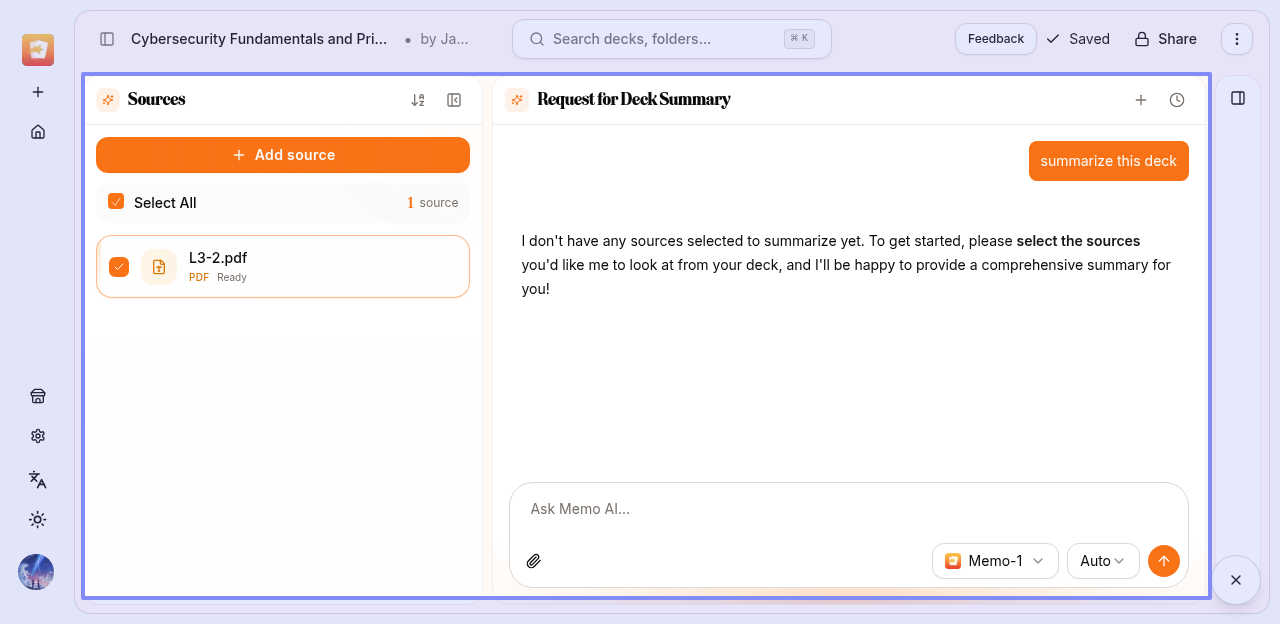Open chat history clock icon

[1177, 100]
